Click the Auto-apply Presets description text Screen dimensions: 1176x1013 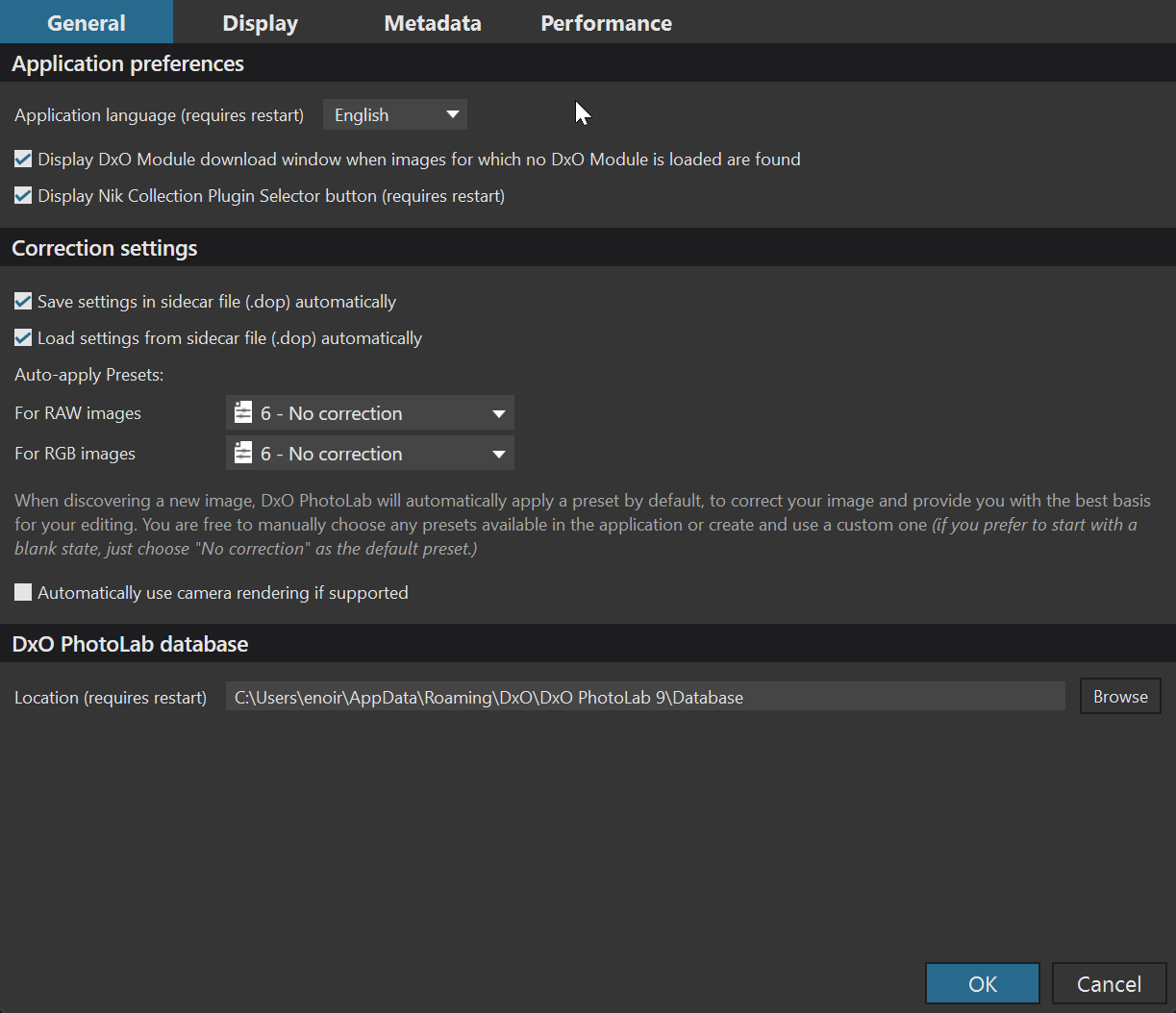(577, 525)
